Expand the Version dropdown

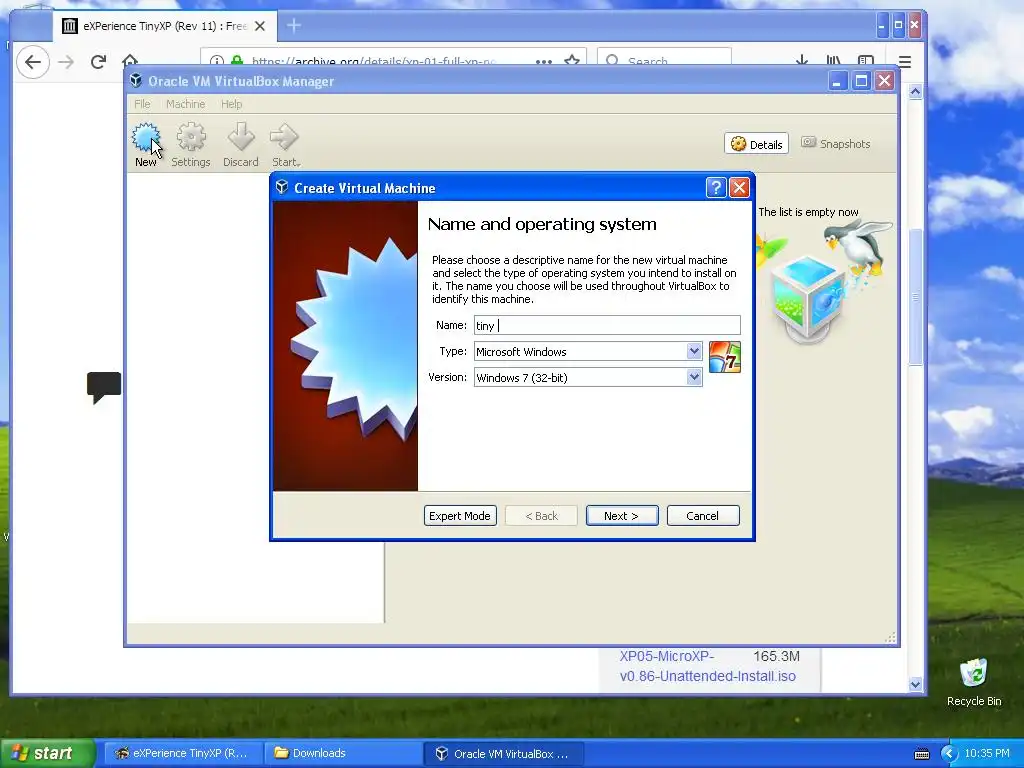694,377
